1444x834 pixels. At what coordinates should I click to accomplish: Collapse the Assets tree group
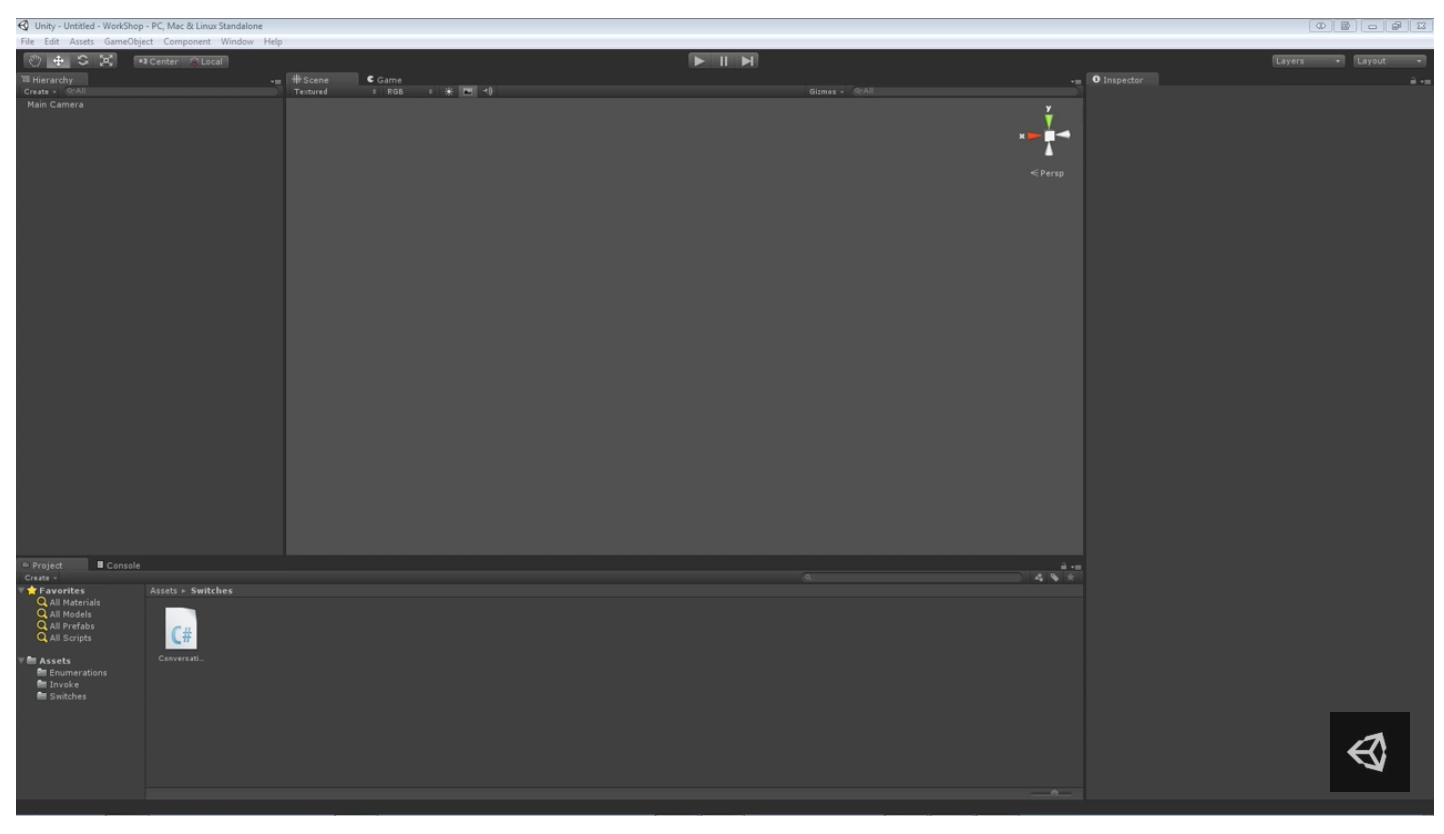[x=22, y=661]
